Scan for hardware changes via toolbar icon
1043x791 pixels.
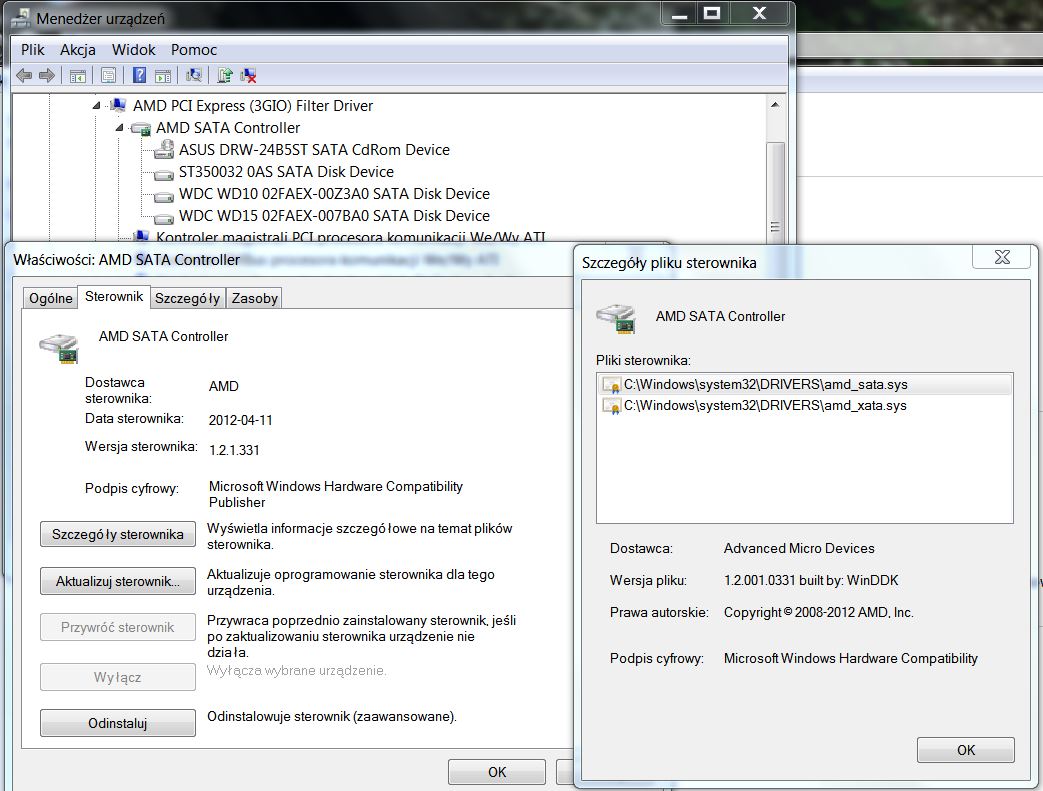(194, 75)
